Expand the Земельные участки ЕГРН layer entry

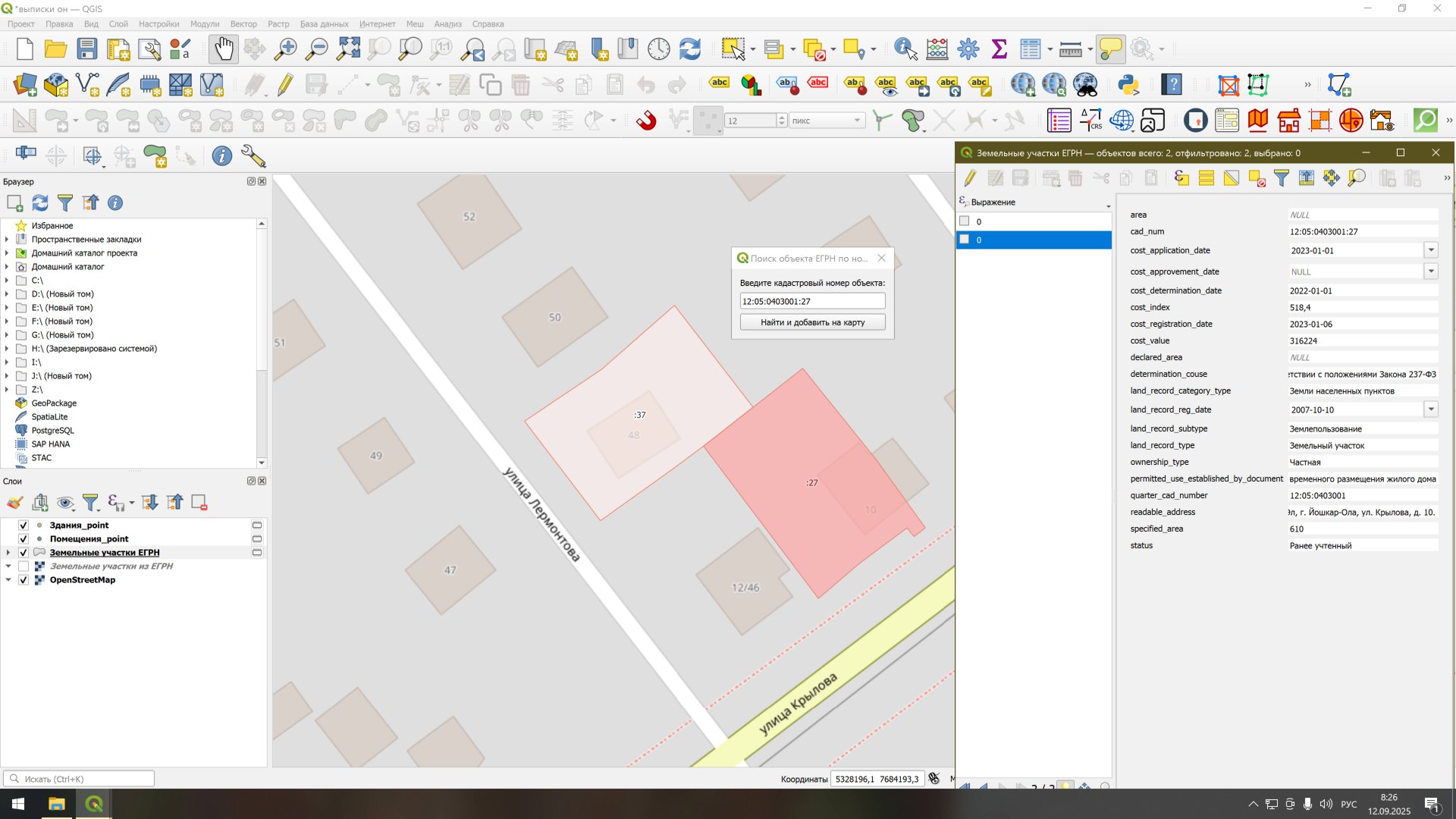[7, 552]
